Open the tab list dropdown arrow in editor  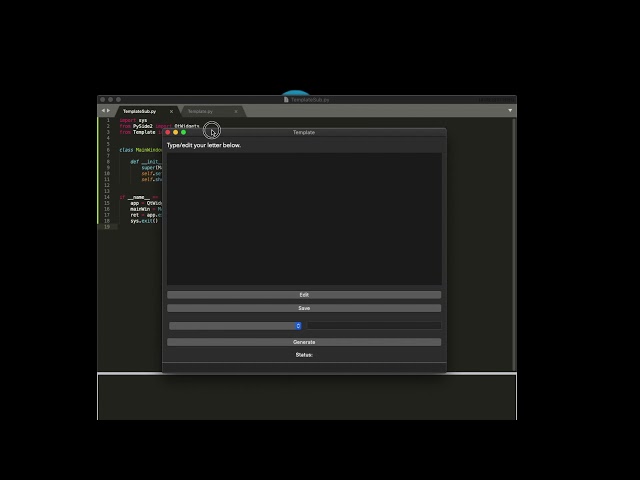[x=510, y=111]
